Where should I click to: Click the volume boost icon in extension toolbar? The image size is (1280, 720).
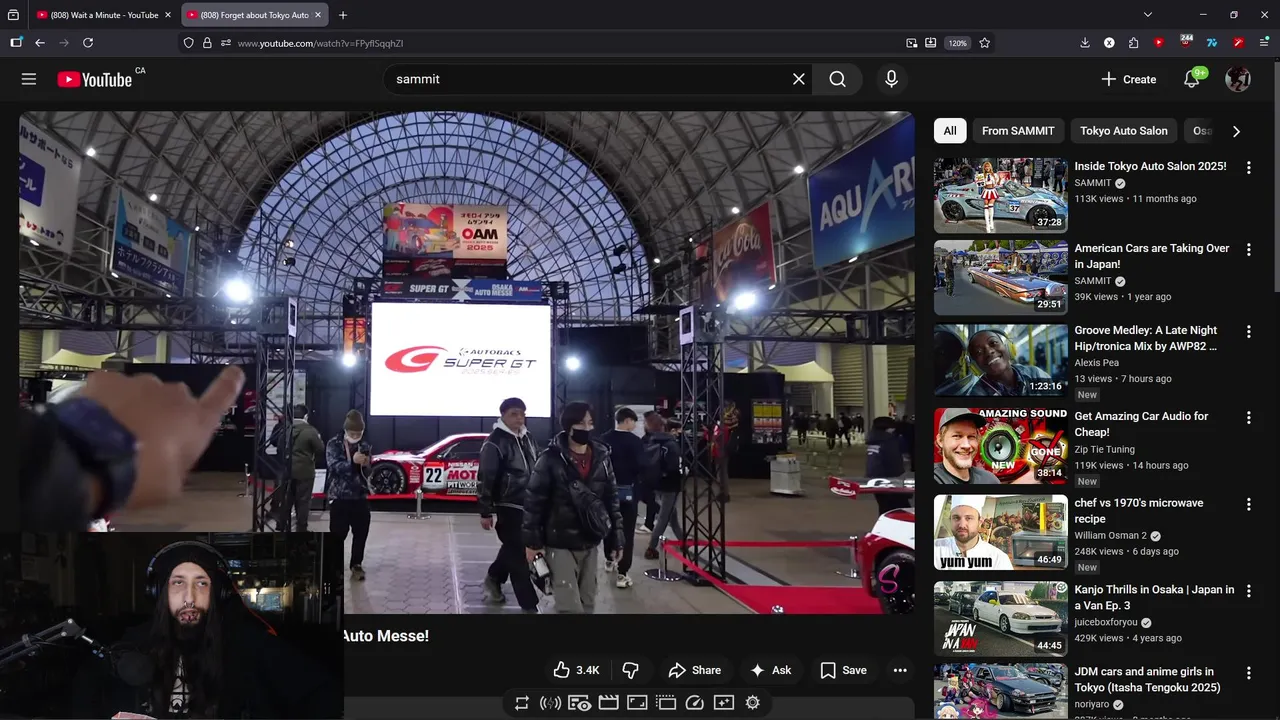click(550, 703)
